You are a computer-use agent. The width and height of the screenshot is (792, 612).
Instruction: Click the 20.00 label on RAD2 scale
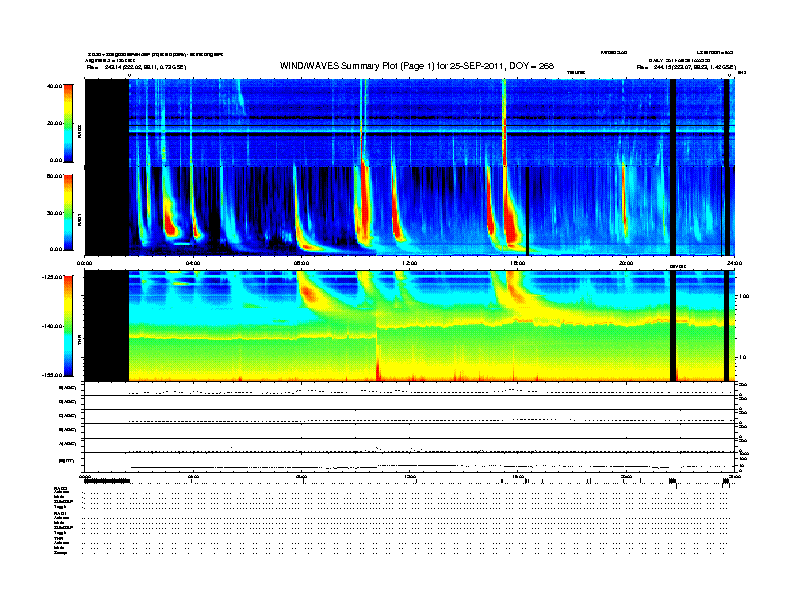[54, 123]
